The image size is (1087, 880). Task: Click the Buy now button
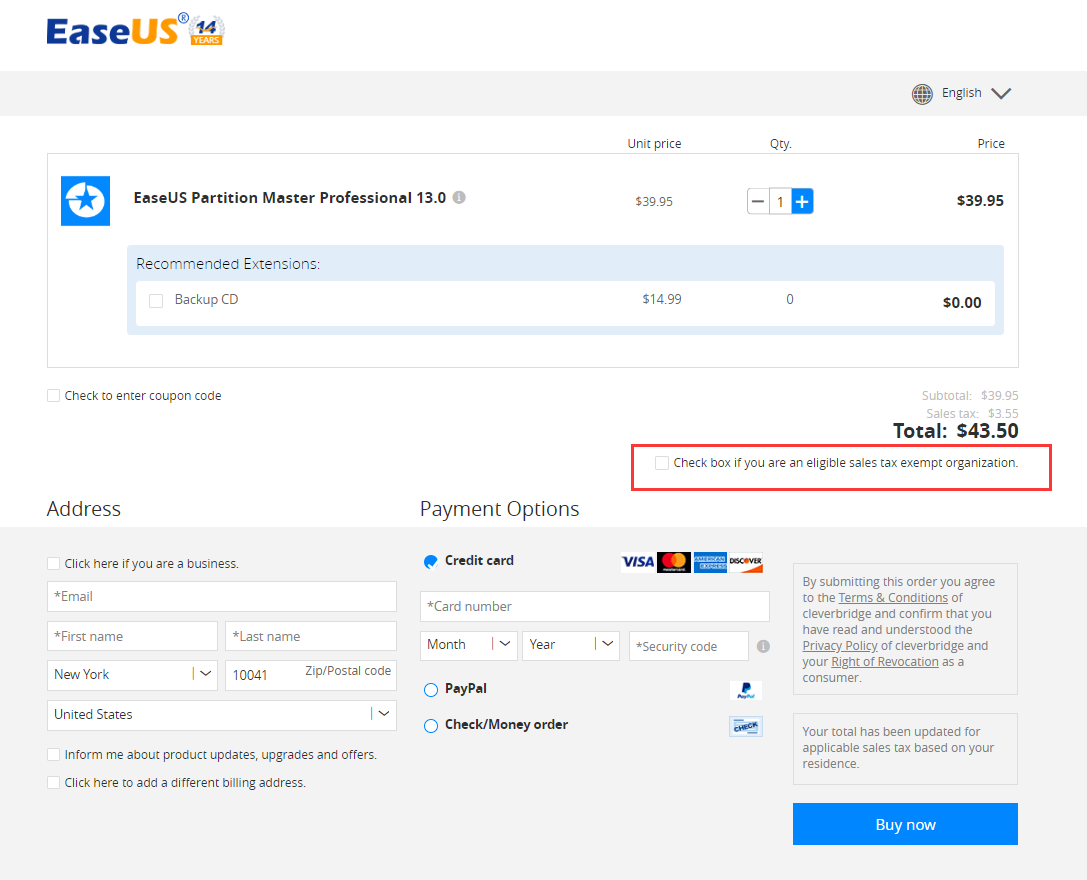click(905, 824)
